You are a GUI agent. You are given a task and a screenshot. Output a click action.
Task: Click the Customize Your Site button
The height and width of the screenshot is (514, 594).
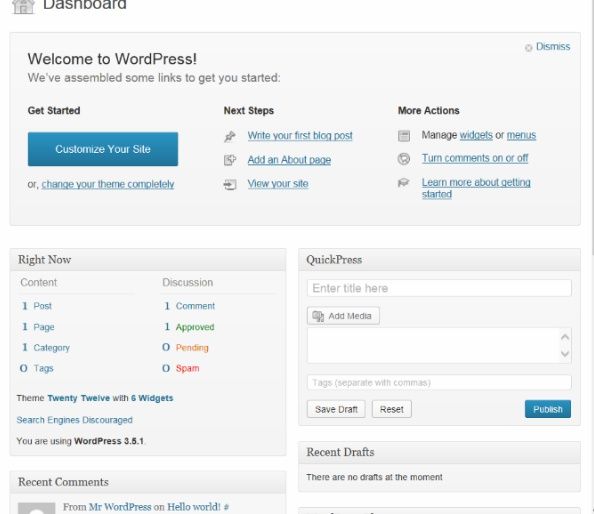pyautogui.click(x=103, y=149)
